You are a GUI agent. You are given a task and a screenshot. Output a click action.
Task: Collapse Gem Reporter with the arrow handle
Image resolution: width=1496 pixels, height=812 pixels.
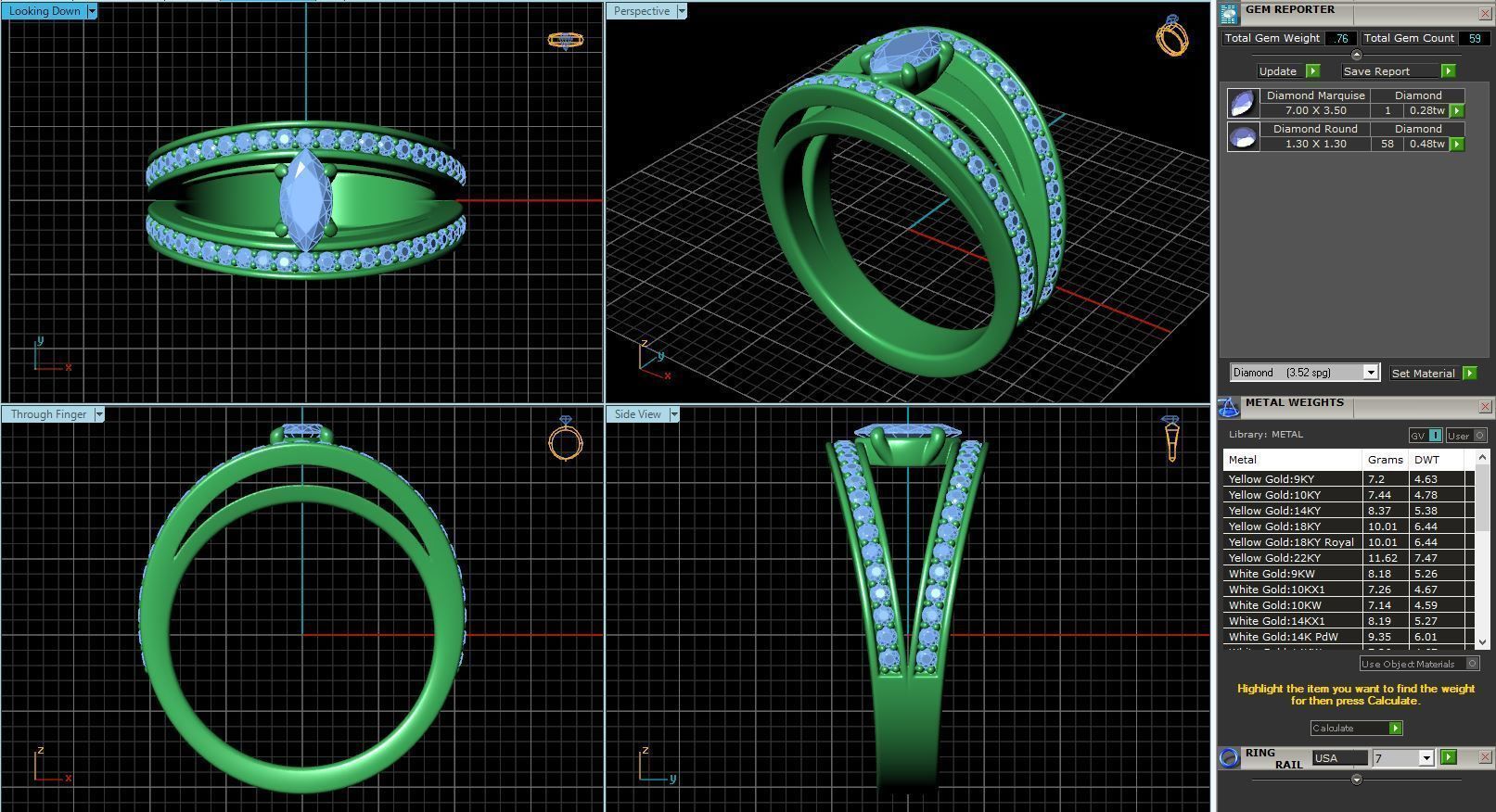coord(1356,55)
